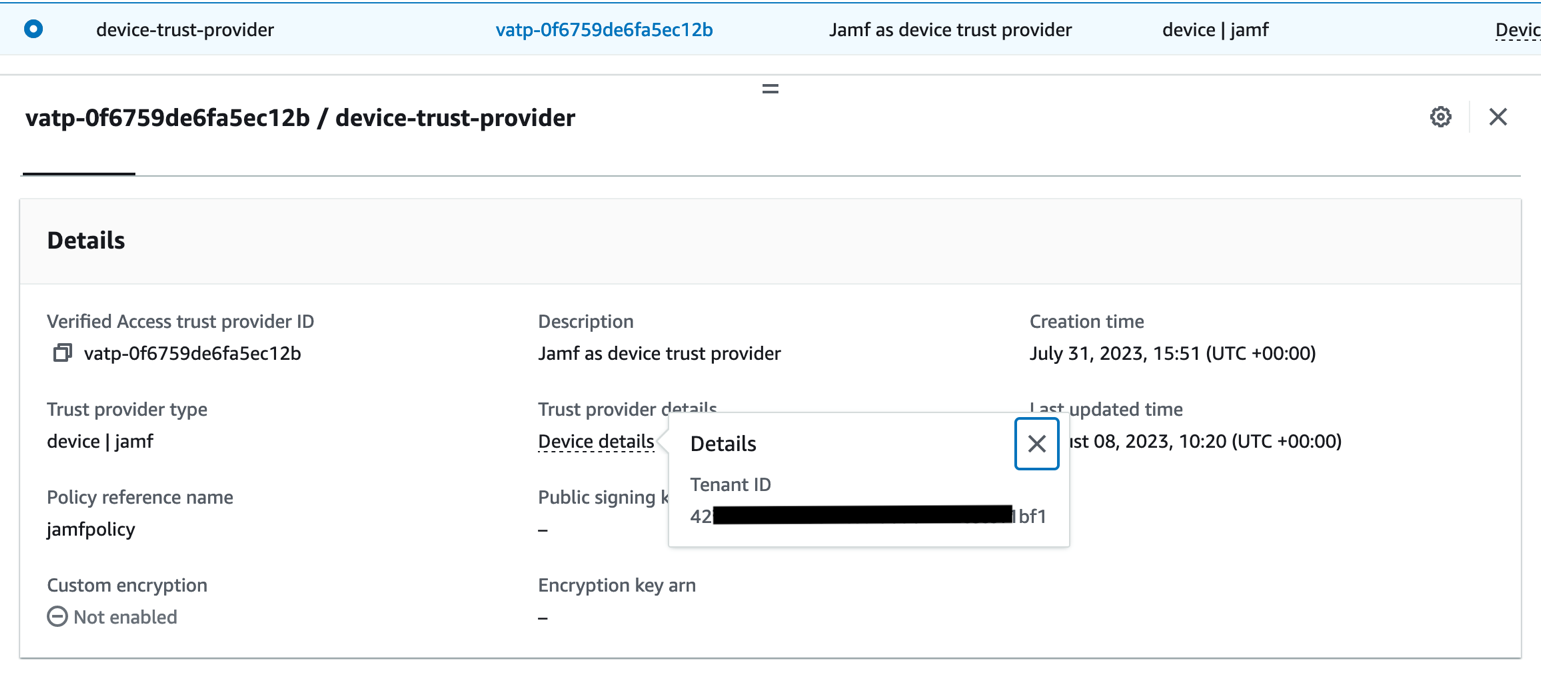The image size is (1541, 673).
Task: Collapse the Details popover under Trust provider details
Action: [x=1035, y=443]
